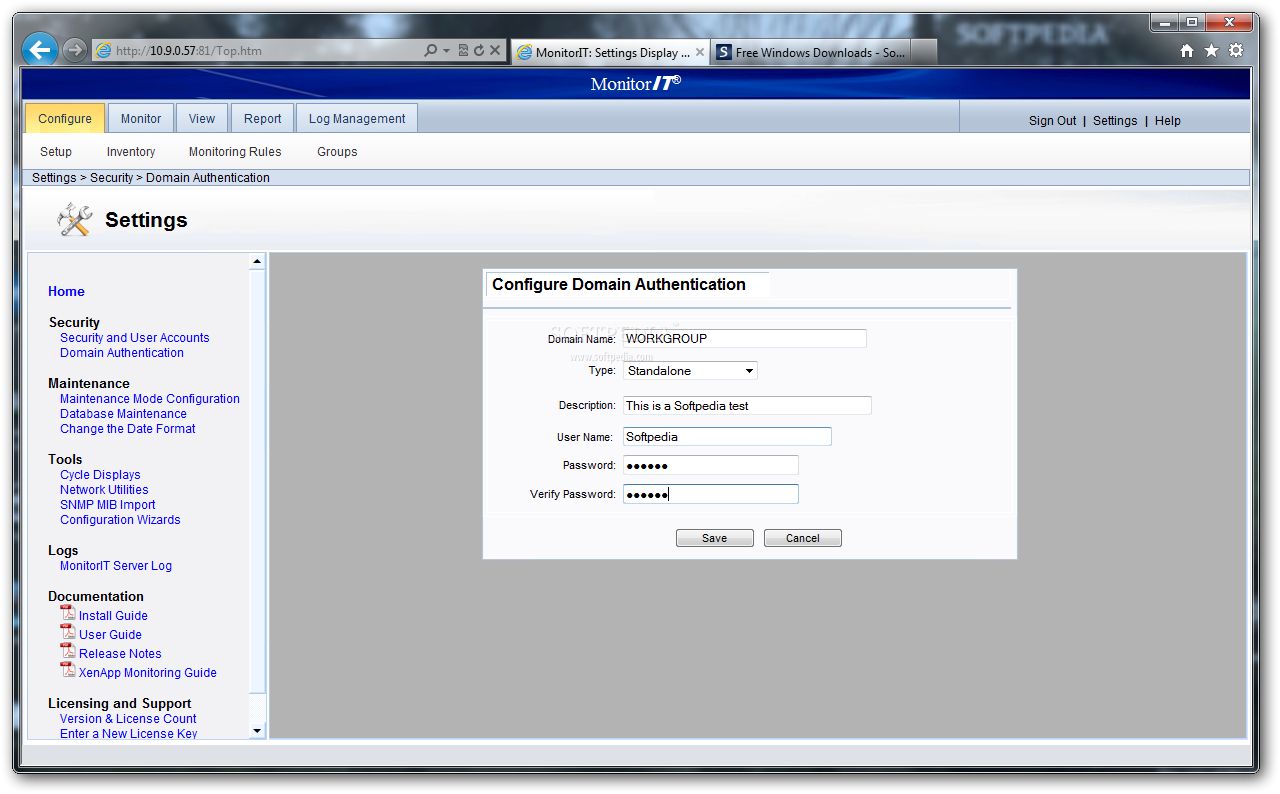Click the search magnifier in address bar
This screenshot has width=1280, height=794.
click(x=430, y=50)
